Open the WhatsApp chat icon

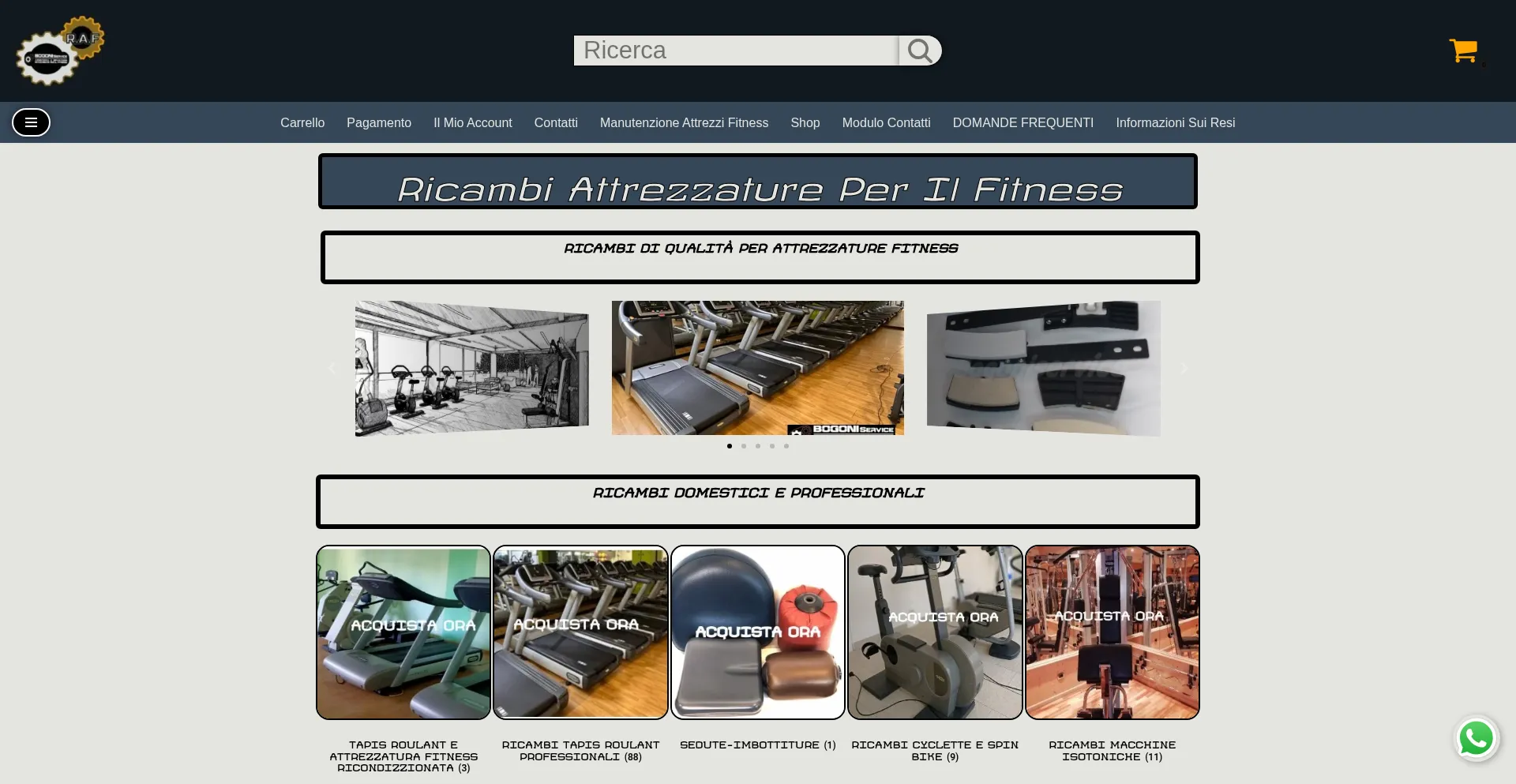[x=1476, y=739]
